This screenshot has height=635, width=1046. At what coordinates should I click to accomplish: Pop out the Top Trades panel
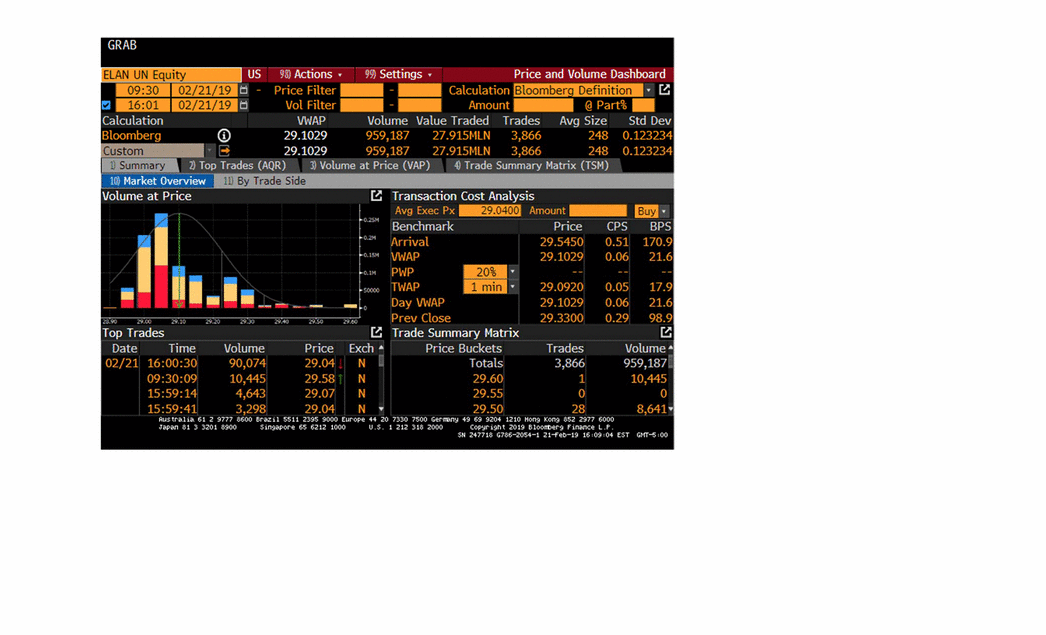pyautogui.click(x=377, y=332)
